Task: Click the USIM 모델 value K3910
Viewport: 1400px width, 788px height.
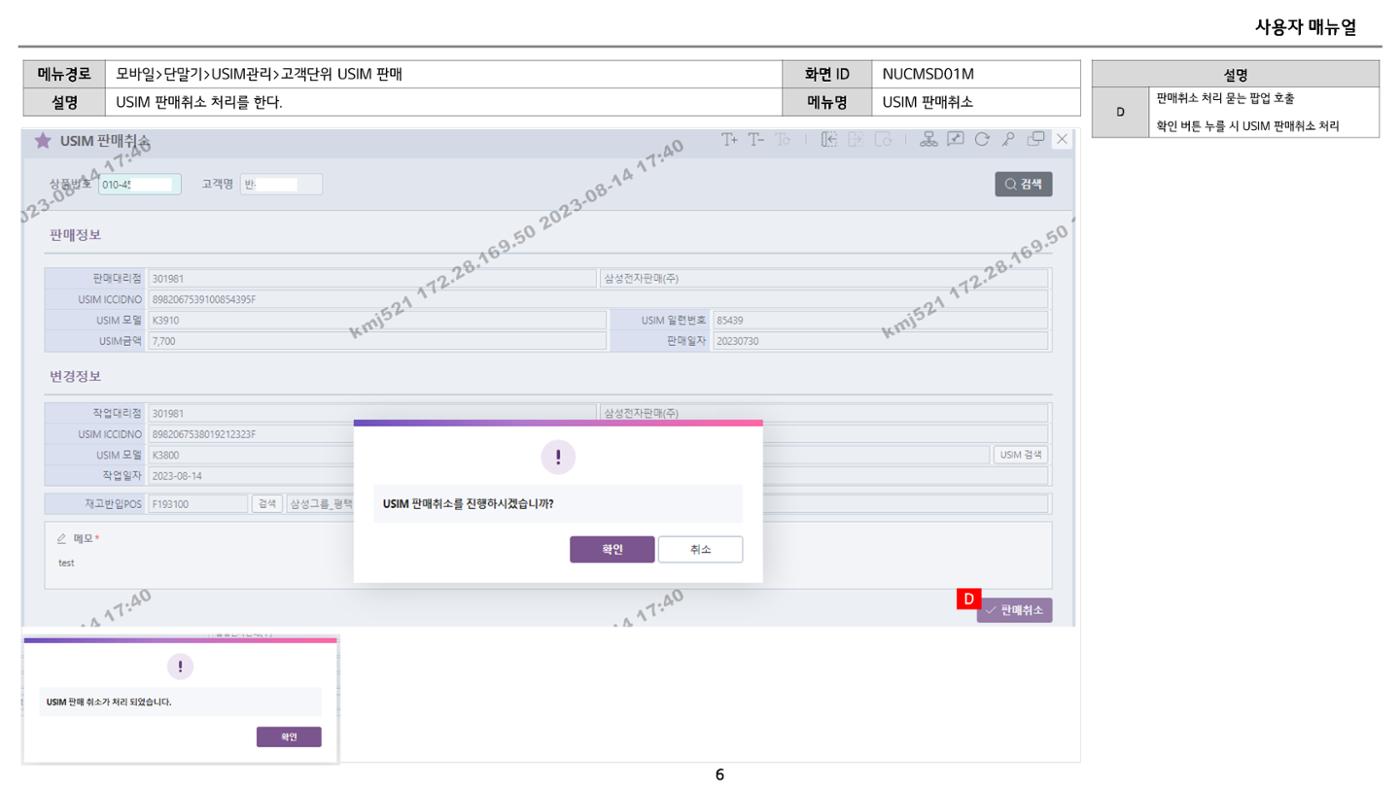Action: [x=165, y=320]
